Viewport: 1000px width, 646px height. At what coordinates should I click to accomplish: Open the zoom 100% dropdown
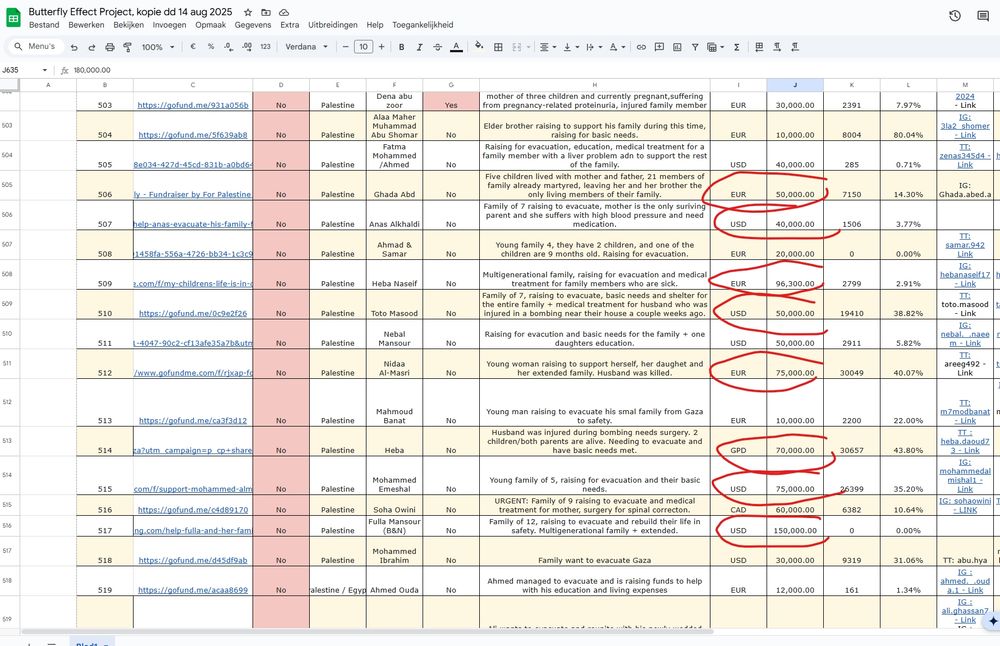158,47
